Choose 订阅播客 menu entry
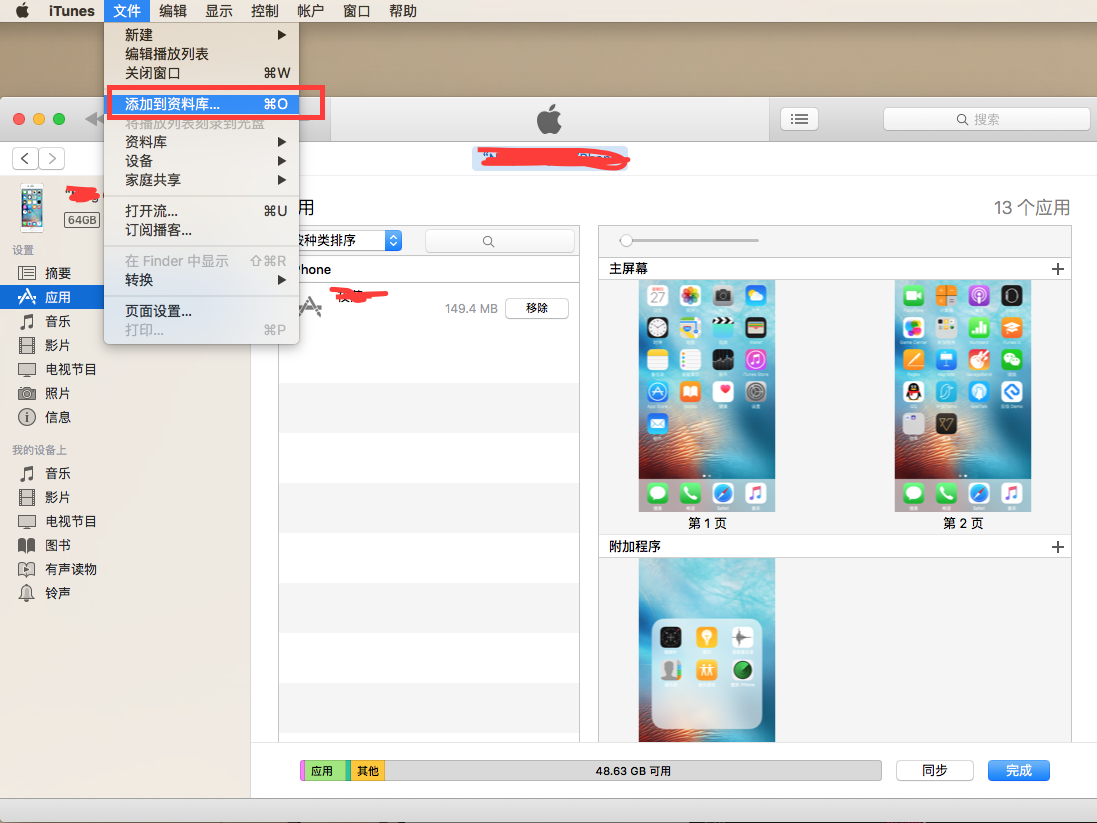This screenshot has height=823, width=1097. [x=201, y=230]
